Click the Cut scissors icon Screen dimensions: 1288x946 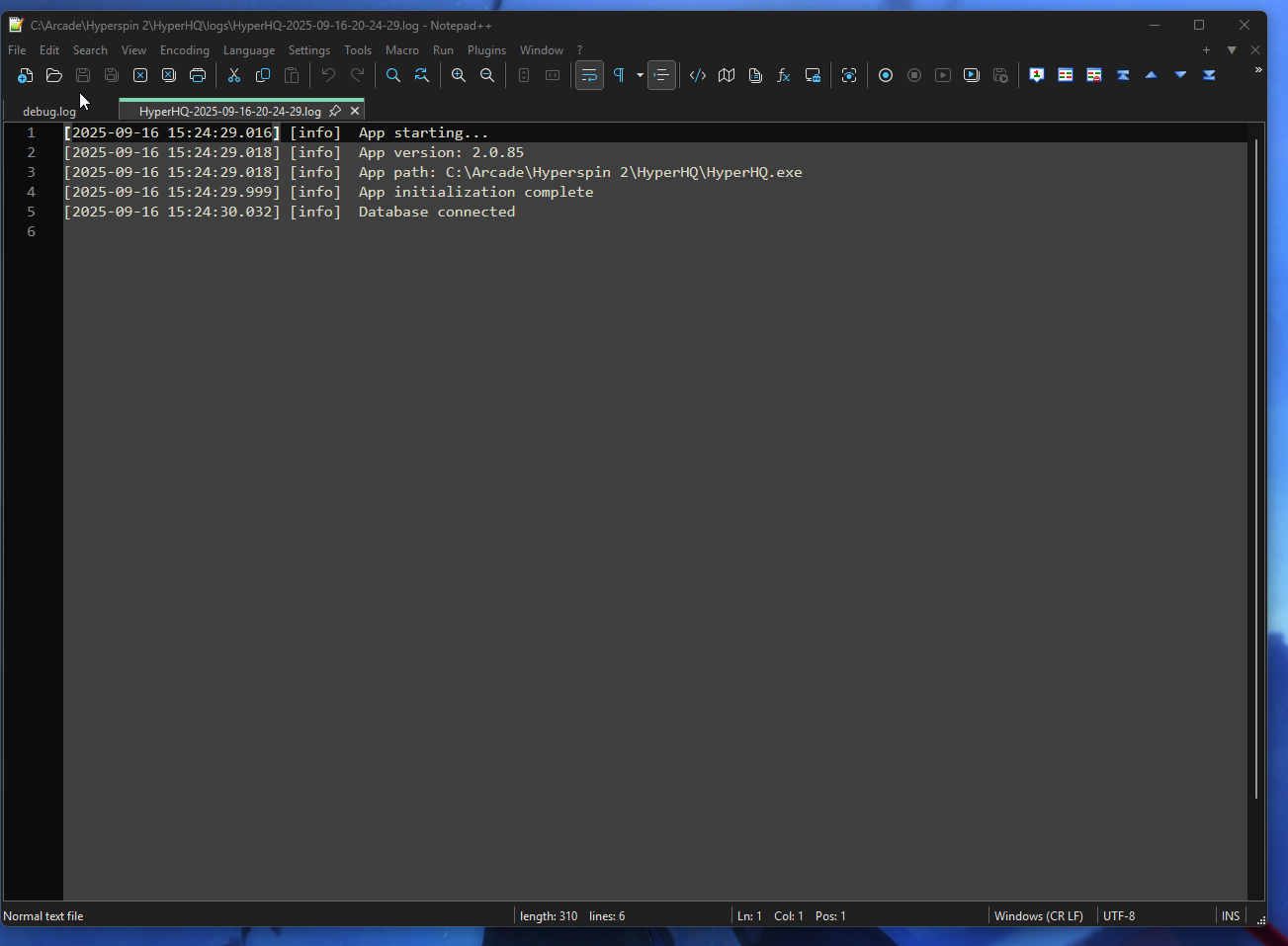point(234,75)
